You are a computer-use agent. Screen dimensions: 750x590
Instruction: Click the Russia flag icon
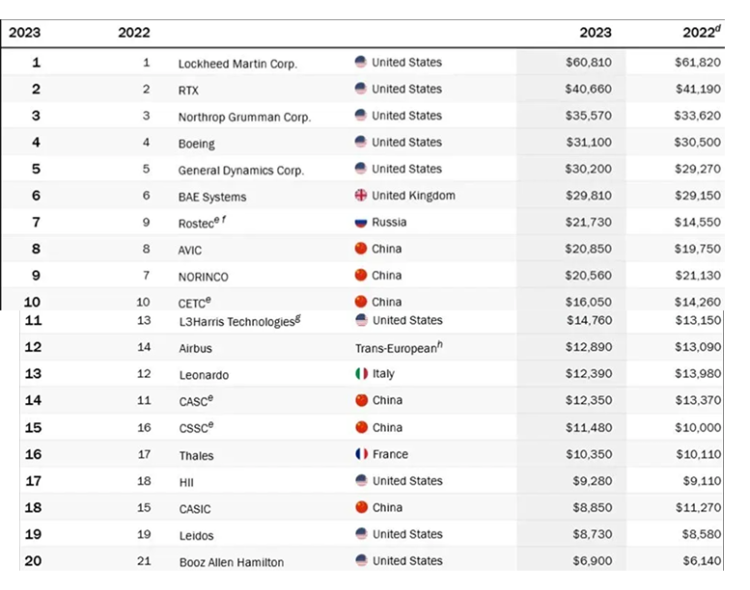tap(361, 222)
